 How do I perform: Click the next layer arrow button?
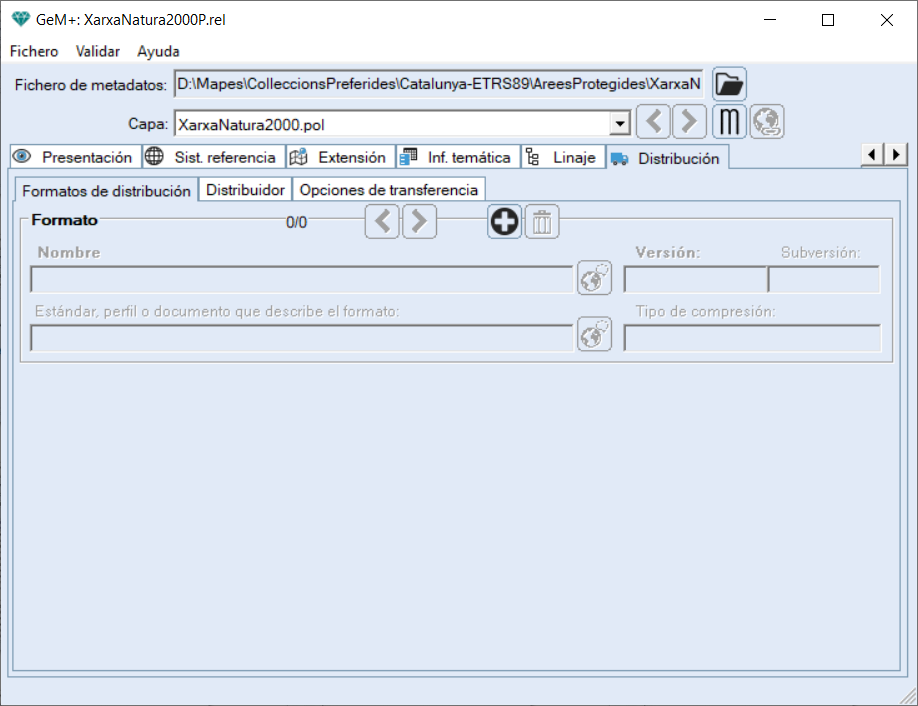point(688,122)
